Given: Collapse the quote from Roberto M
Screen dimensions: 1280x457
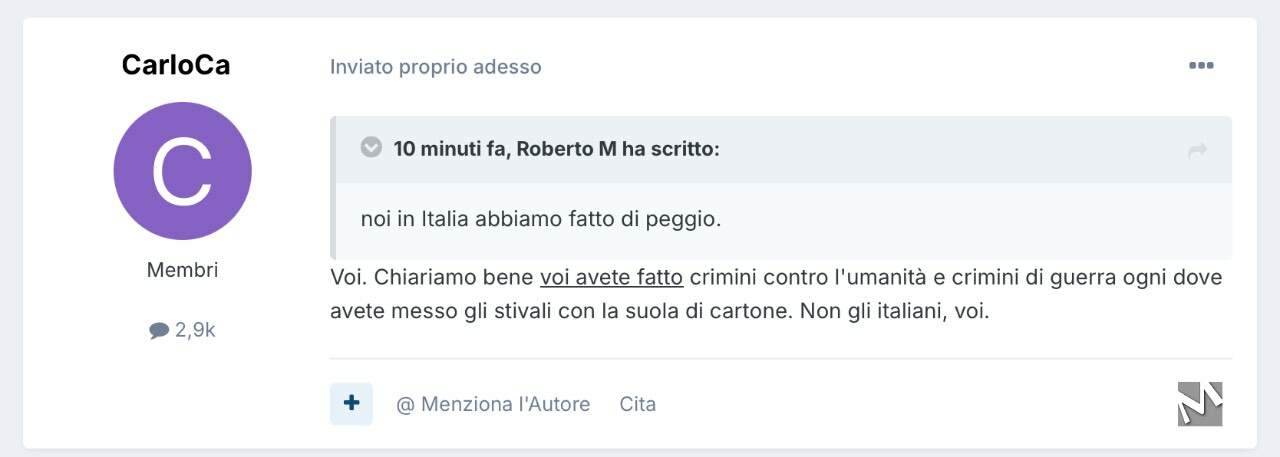Looking at the screenshot, I should click(371, 148).
